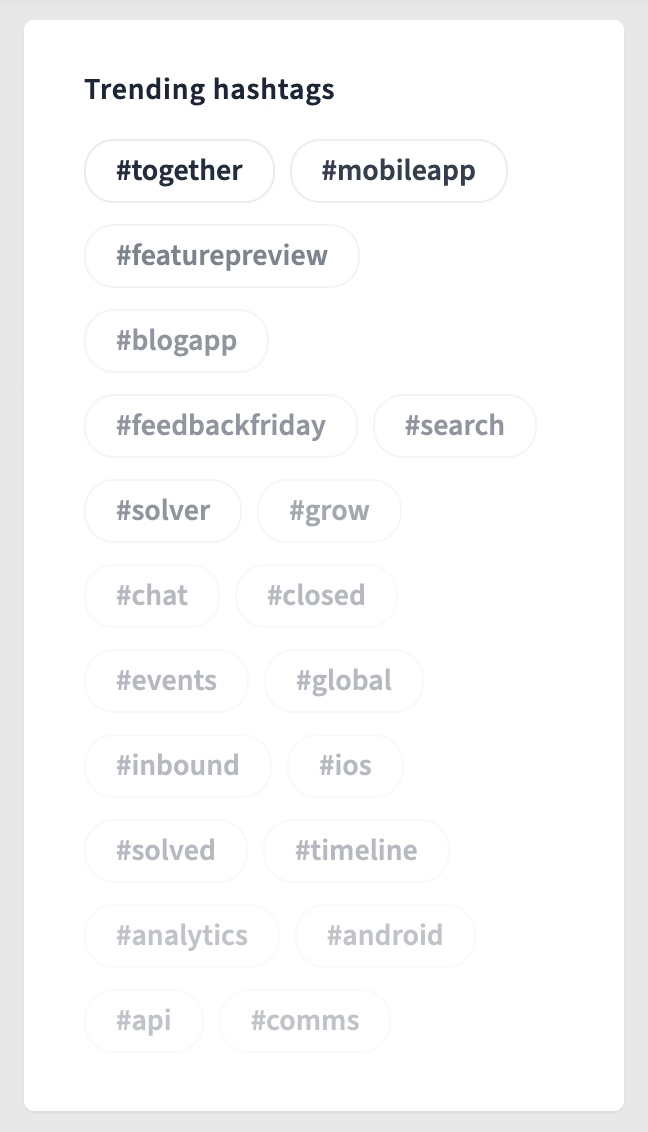Open the #grow hashtag
This screenshot has width=648, height=1132.
tap(329, 510)
